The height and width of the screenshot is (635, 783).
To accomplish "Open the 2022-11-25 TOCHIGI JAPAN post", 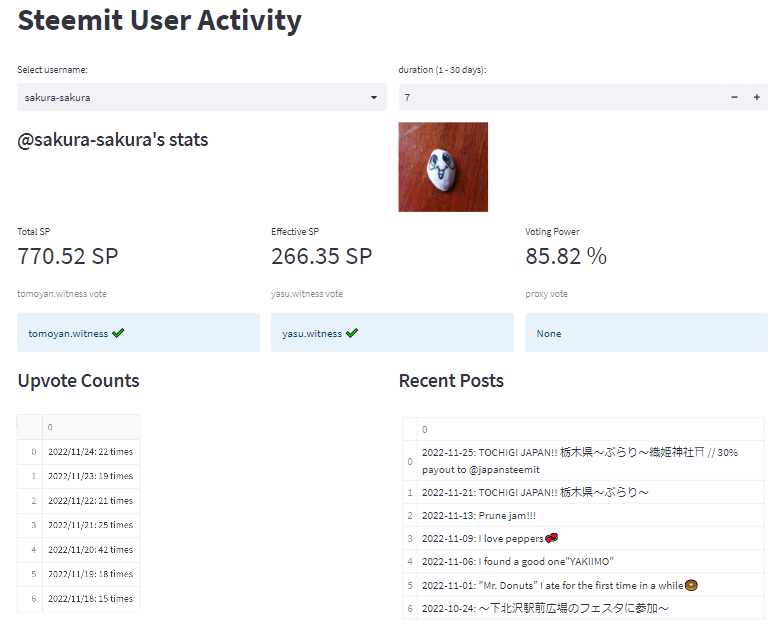I will (x=580, y=461).
